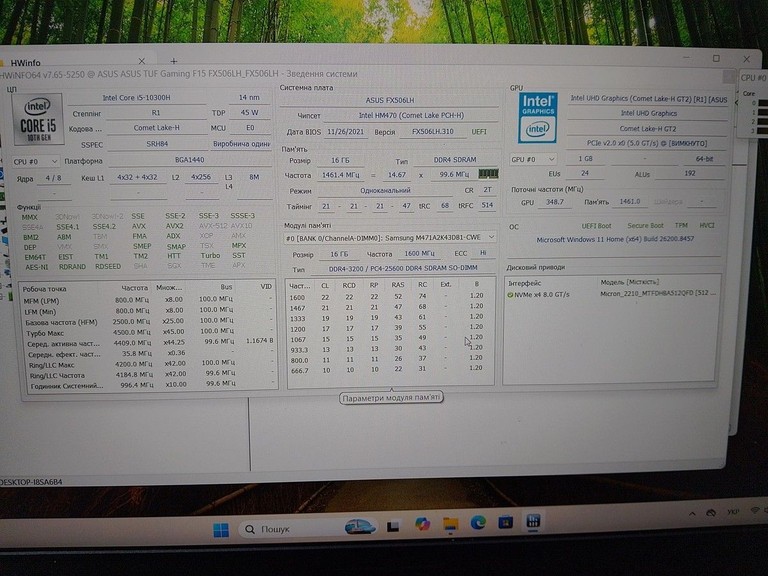Viewport: 768px width, 576px height.
Task: Open the GPU #0 selector dropdown
Action: coord(533,159)
